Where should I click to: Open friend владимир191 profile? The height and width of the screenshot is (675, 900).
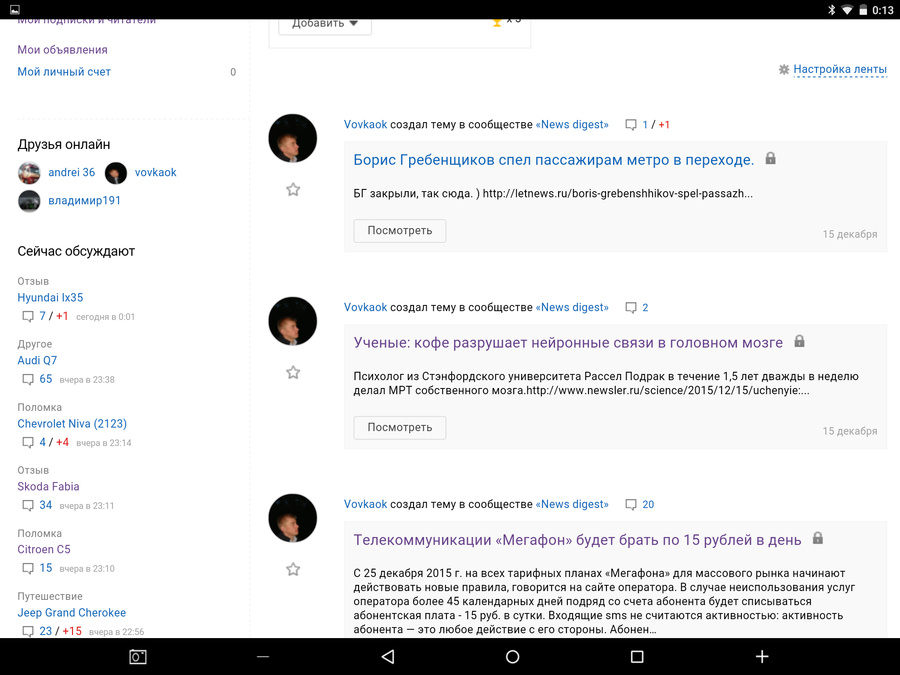[x=84, y=201]
